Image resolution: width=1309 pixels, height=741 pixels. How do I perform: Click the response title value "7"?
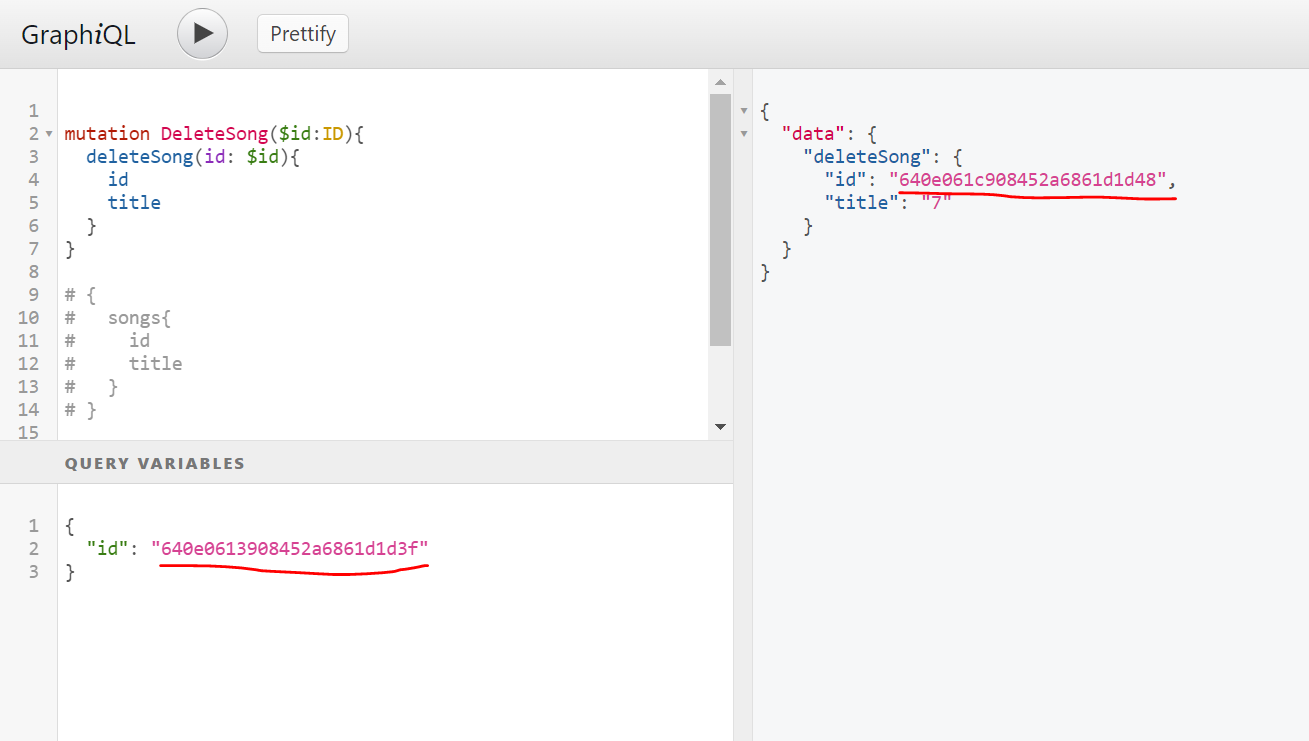pos(936,202)
